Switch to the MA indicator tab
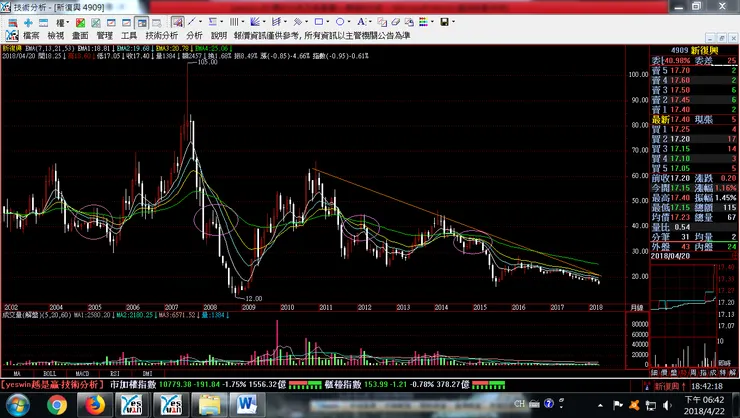740x418 pixels. click(17, 373)
